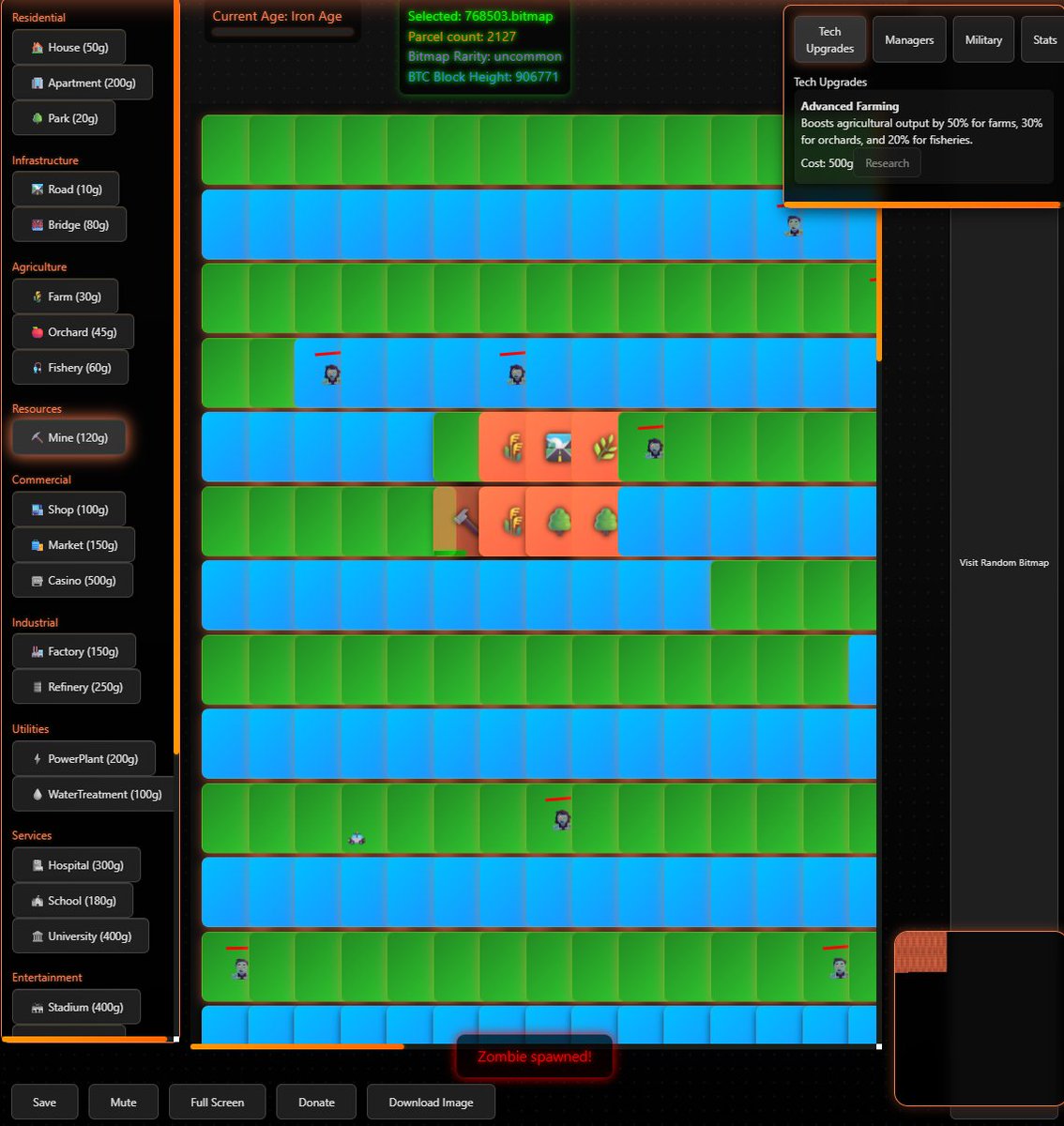Mute the game audio

[123, 1103]
